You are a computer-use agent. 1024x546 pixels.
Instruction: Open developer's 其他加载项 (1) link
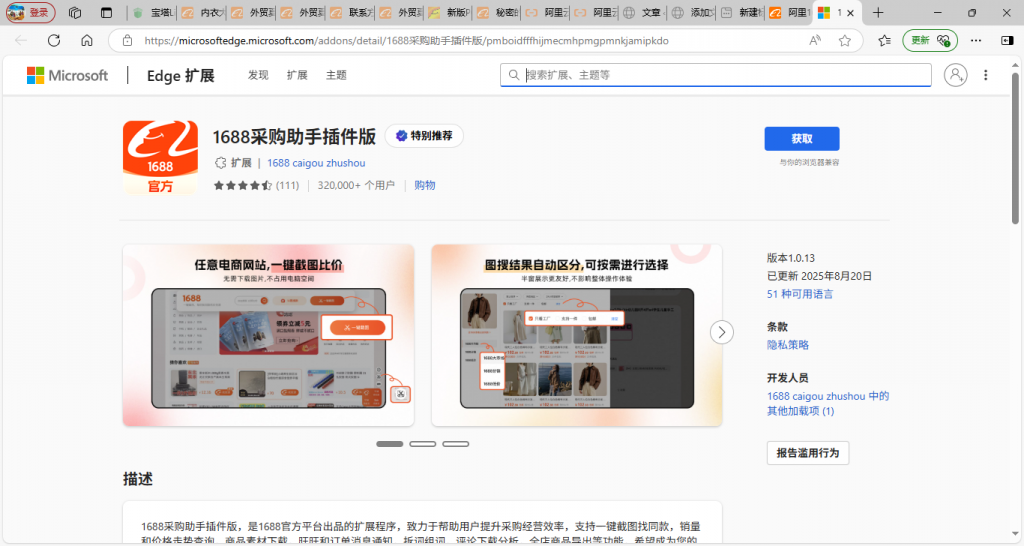point(827,404)
